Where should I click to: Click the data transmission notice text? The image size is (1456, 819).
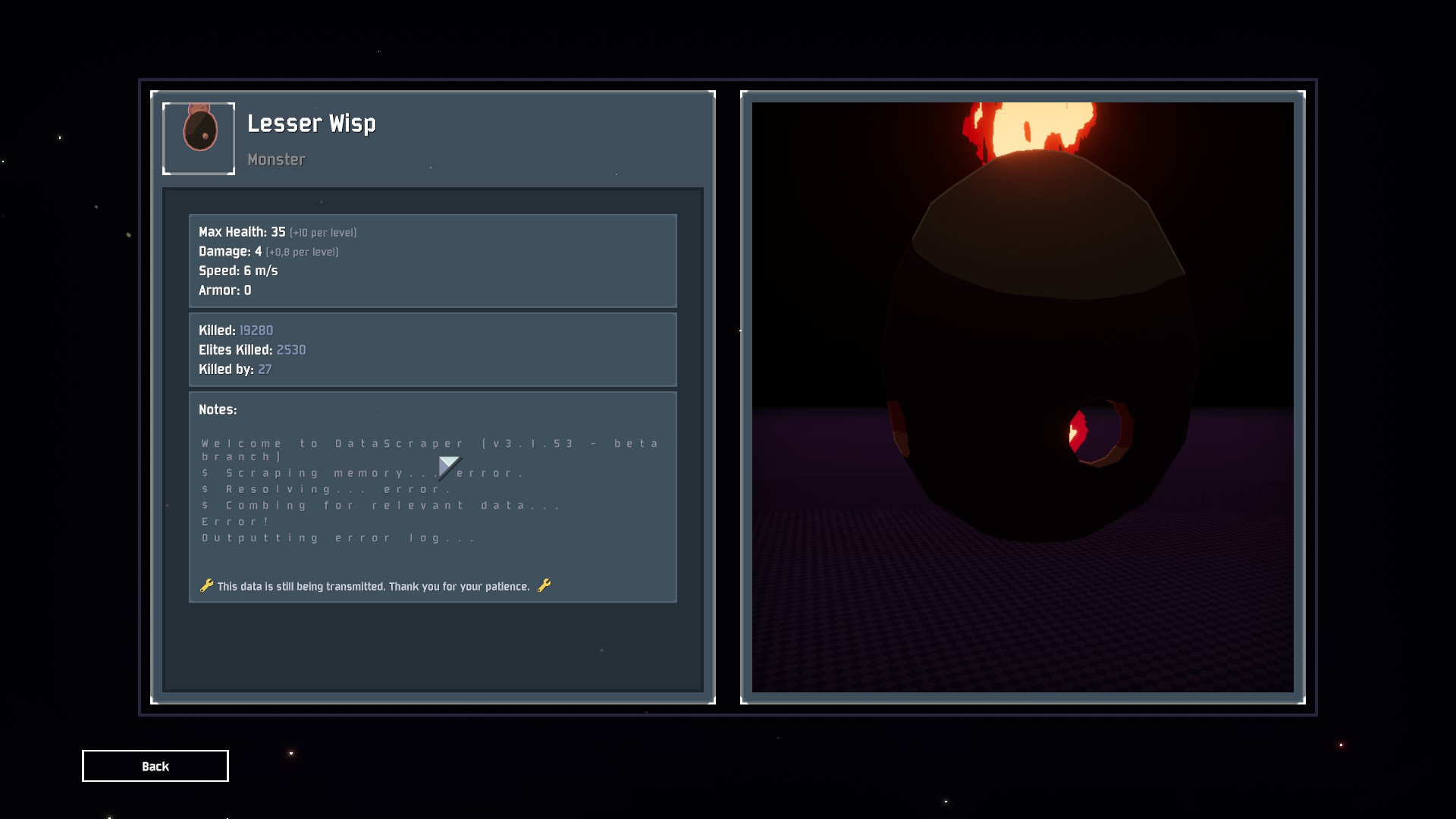point(373,586)
